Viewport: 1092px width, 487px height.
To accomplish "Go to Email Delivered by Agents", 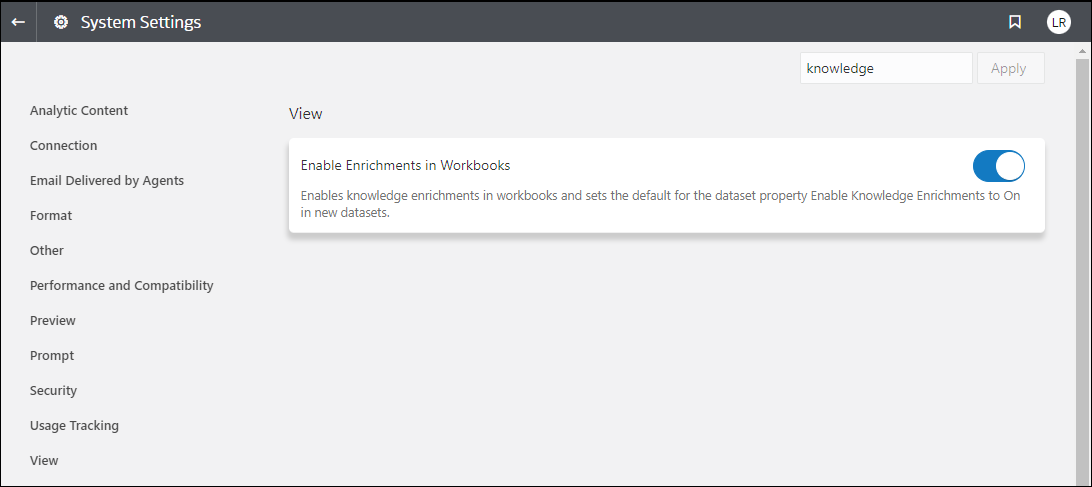I will [x=107, y=180].
